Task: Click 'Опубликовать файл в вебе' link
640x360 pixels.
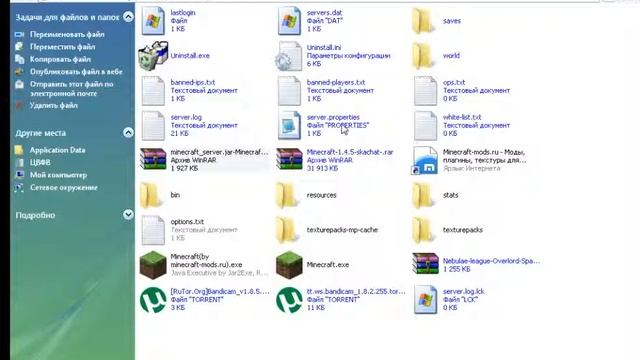Action: (x=76, y=71)
